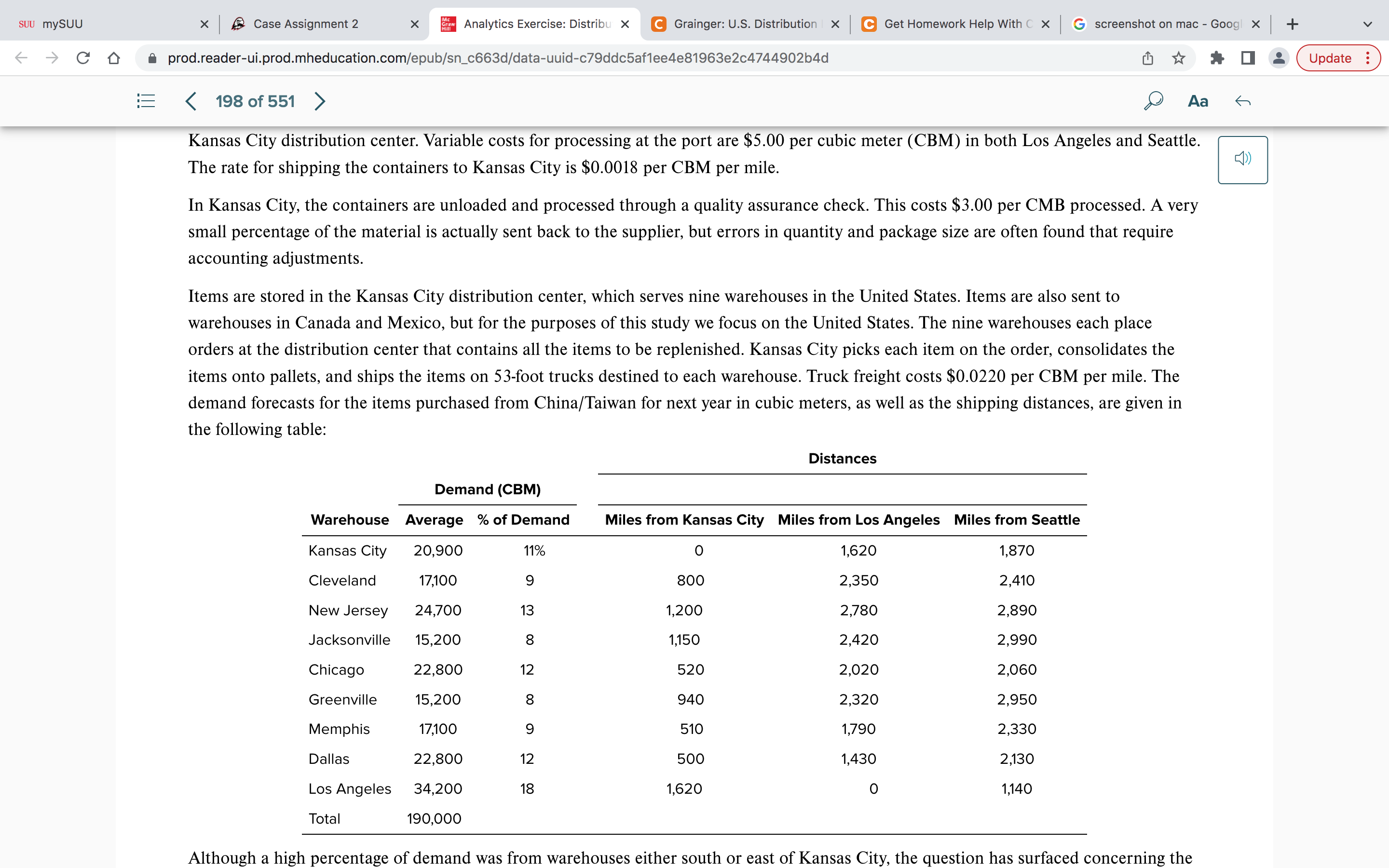Toggle the side panel icon

(x=1248, y=57)
